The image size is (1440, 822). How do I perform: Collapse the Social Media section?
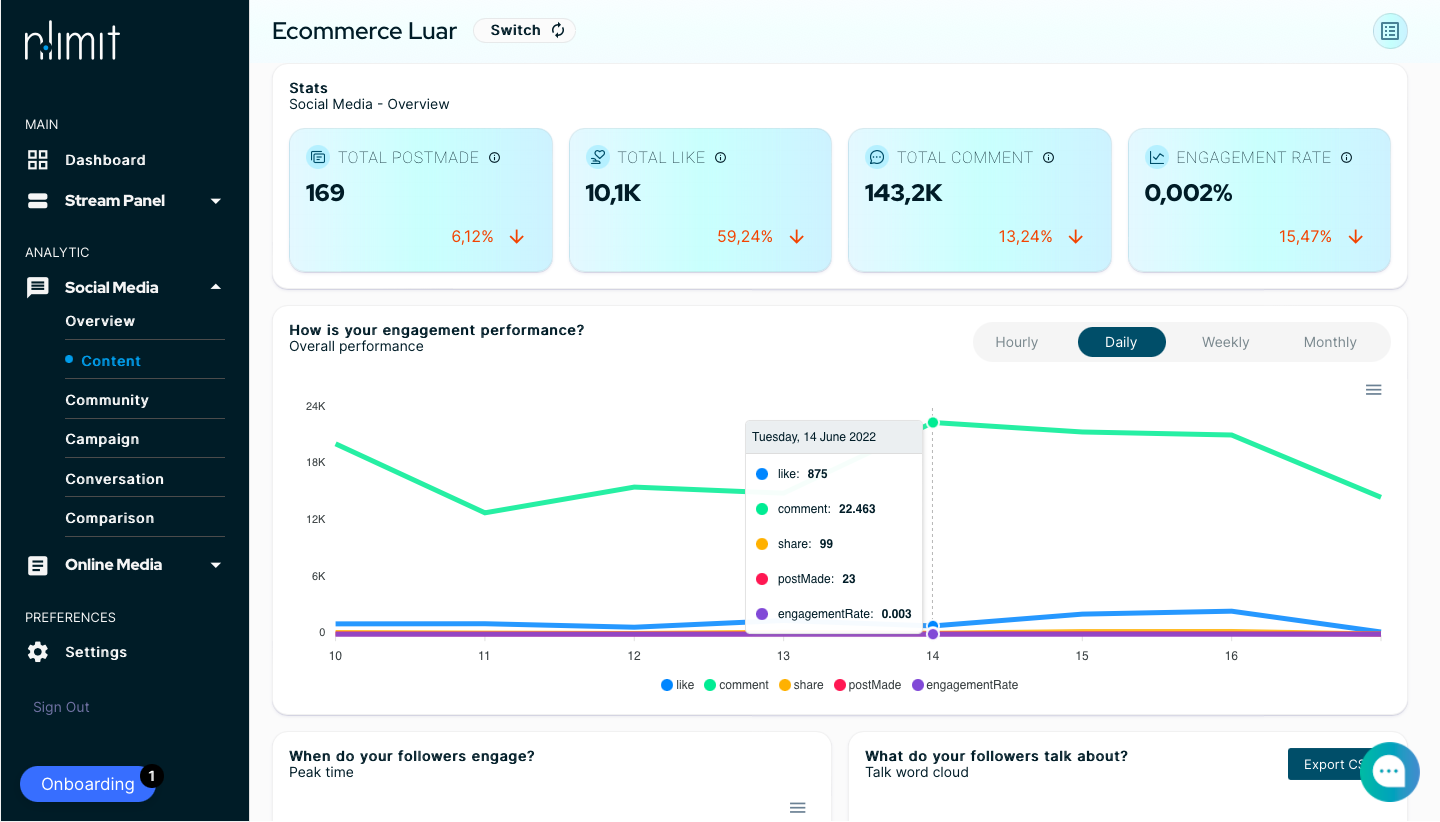125,288
